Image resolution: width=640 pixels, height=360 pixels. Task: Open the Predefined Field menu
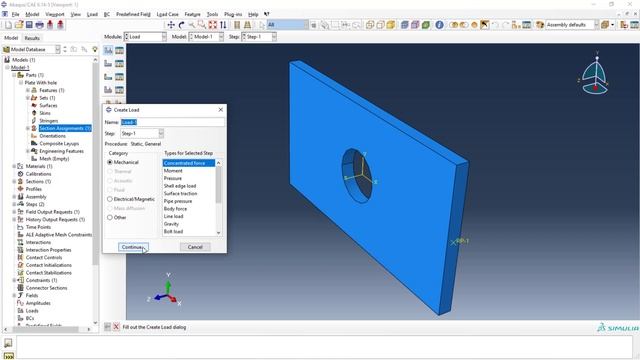pyautogui.click(x=133, y=14)
